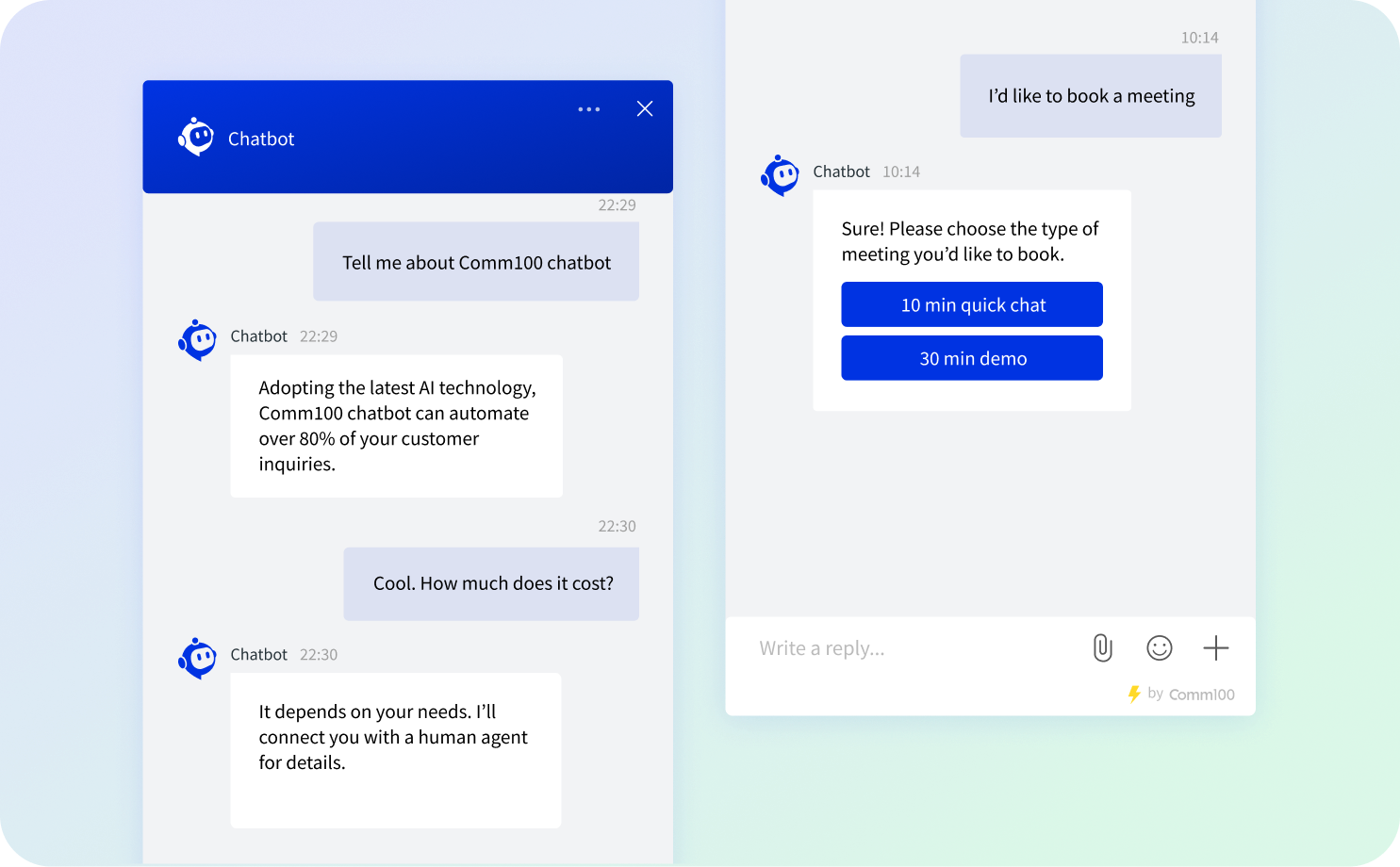Click the 22:30 timestamp above the cost question
Viewport: 1400px width, 867px height.
617,527
